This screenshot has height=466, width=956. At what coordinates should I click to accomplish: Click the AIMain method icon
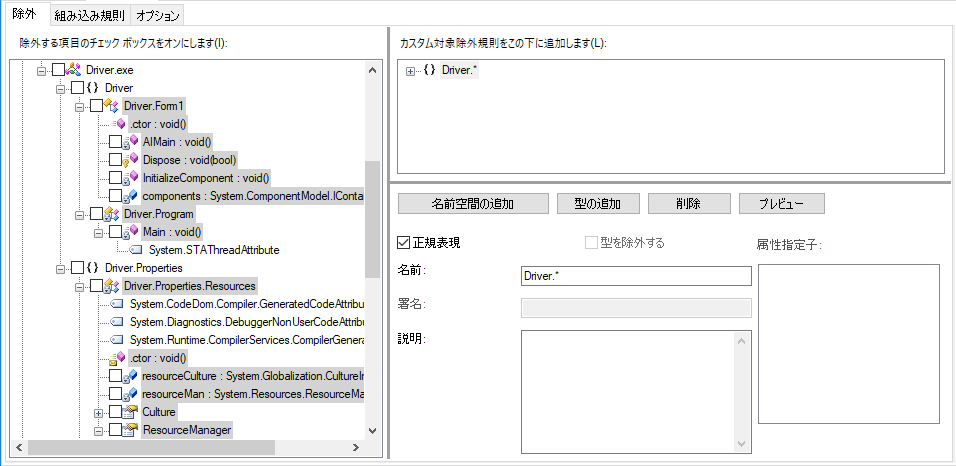[x=131, y=142]
